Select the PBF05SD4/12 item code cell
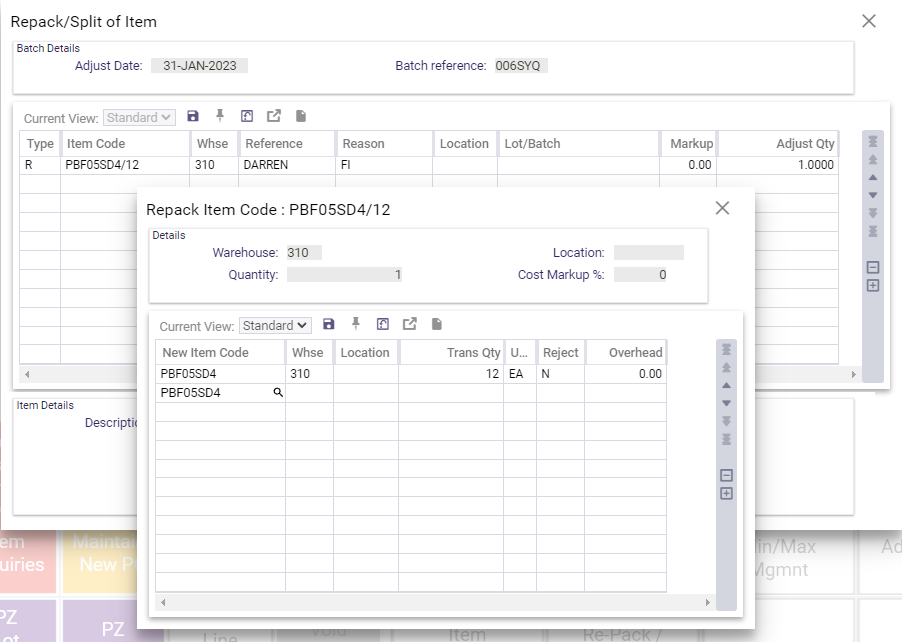The height and width of the screenshot is (642, 902). (125, 165)
